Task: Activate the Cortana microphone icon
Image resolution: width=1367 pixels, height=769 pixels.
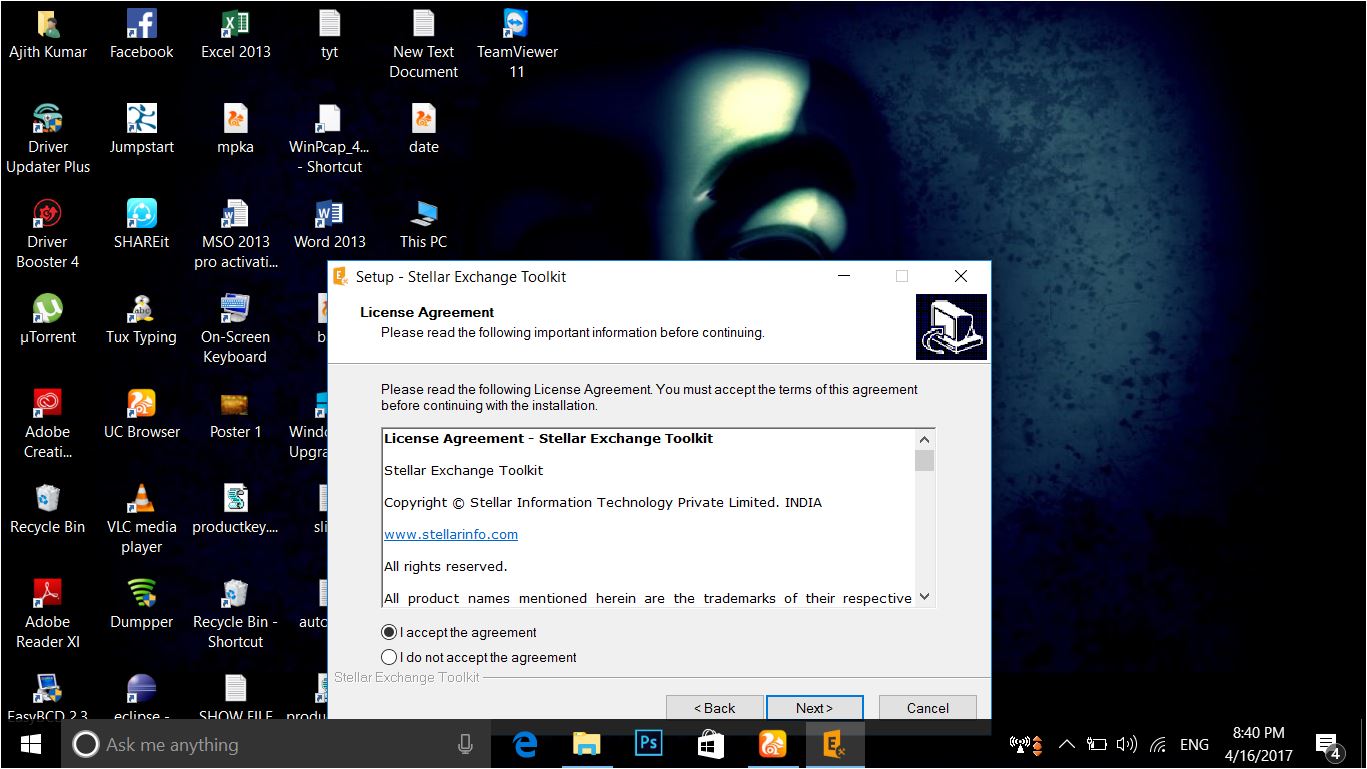Action: [465, 744]
